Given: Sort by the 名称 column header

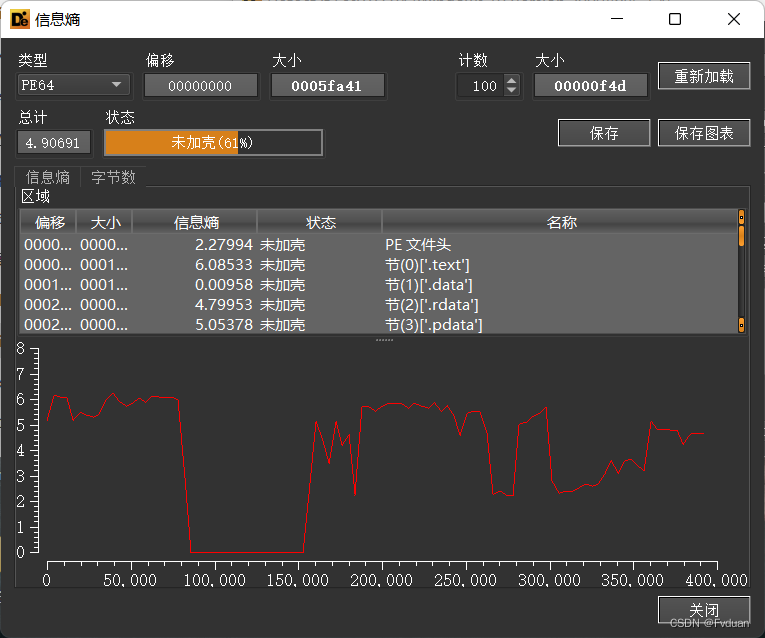Looking at the screenshot, I should pos(560,222).
